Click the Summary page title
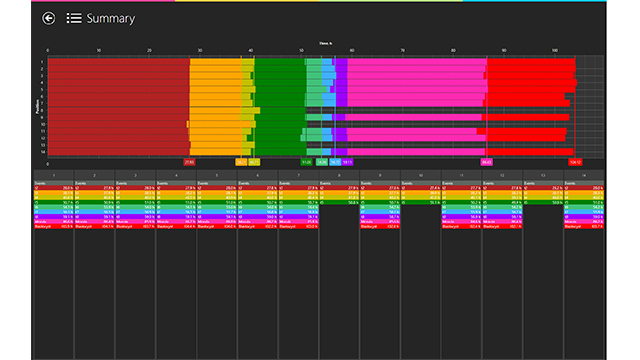The width and height of the screenshot is (640, 360). [x=111, y=18]
